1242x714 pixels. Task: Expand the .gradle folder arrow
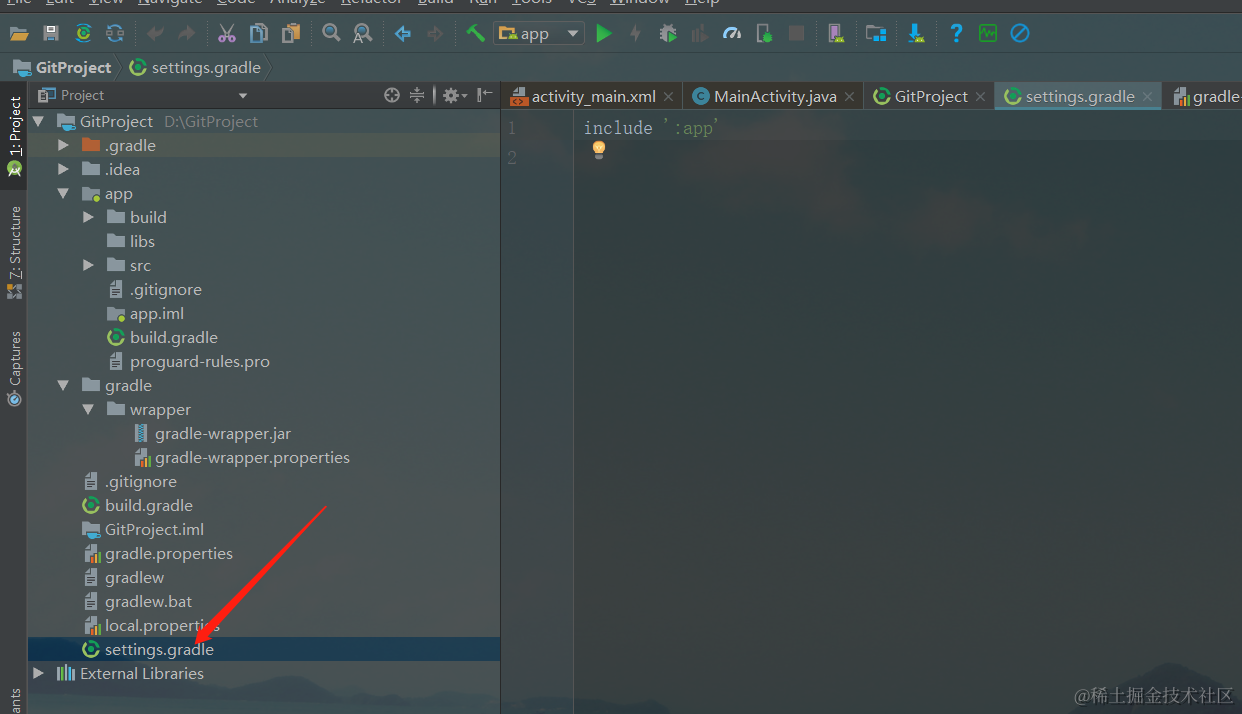click(63, 145)
